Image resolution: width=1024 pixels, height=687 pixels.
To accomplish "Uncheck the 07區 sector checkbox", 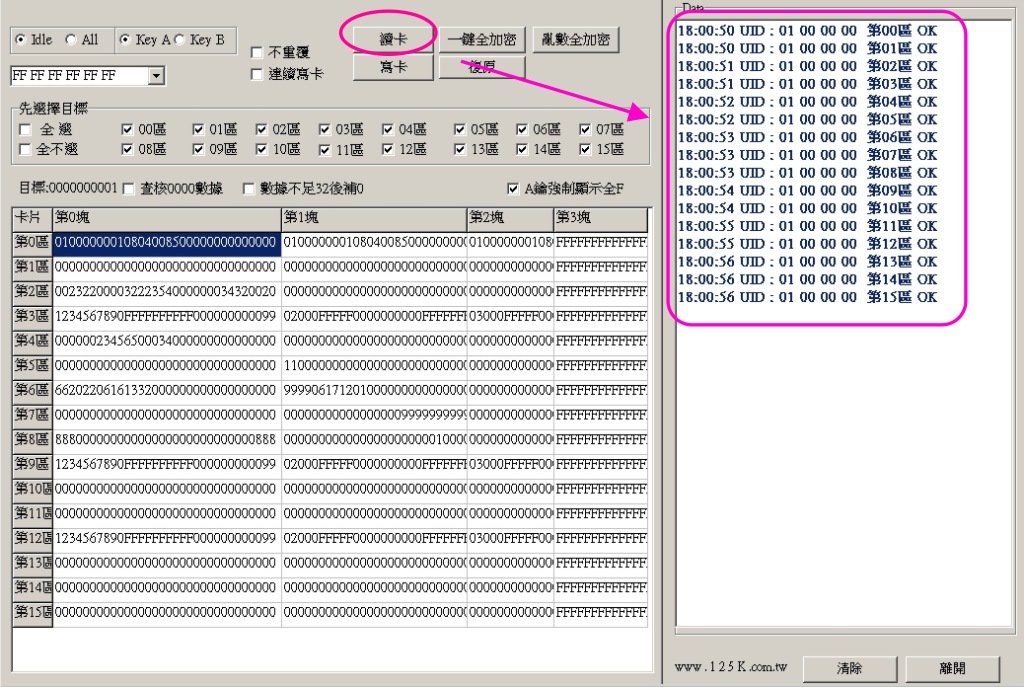I will (x=586, y=130).
